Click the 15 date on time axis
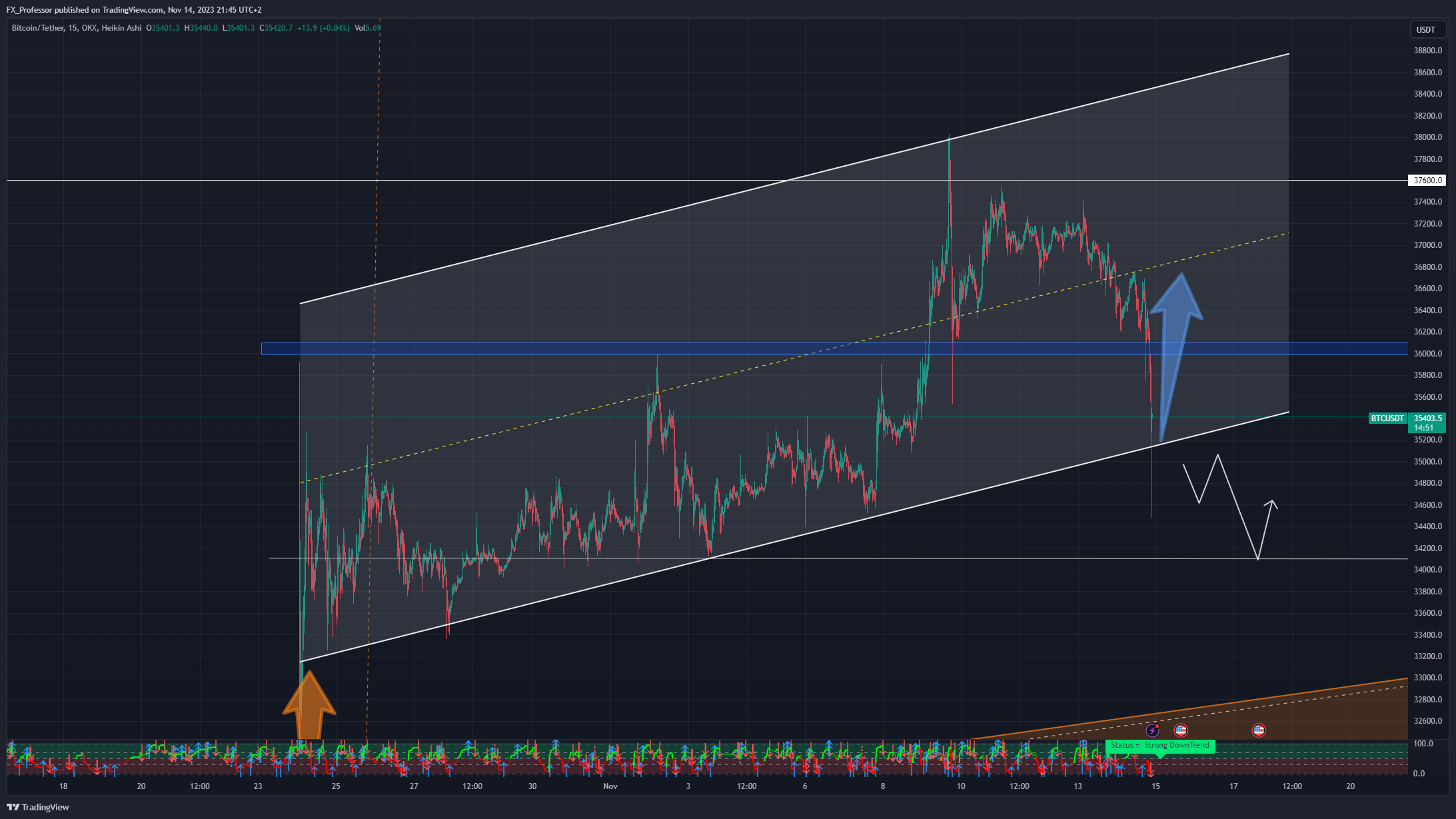 tap(1155, 786)
